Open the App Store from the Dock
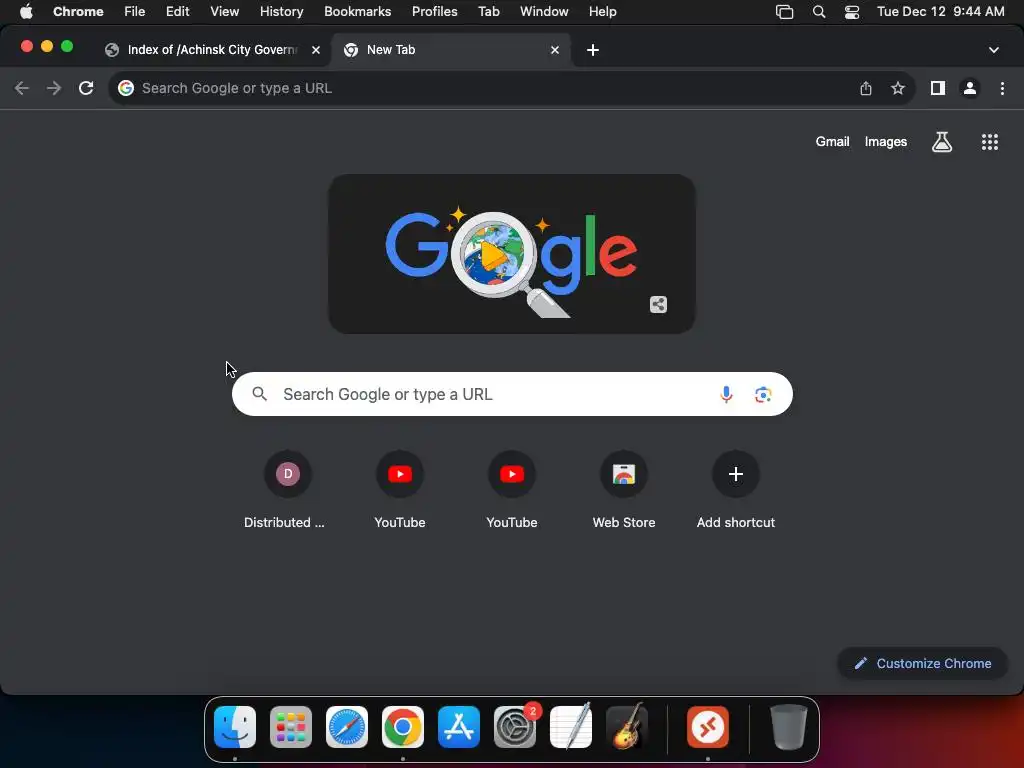 pyautogui.click(x=458, y=727)
